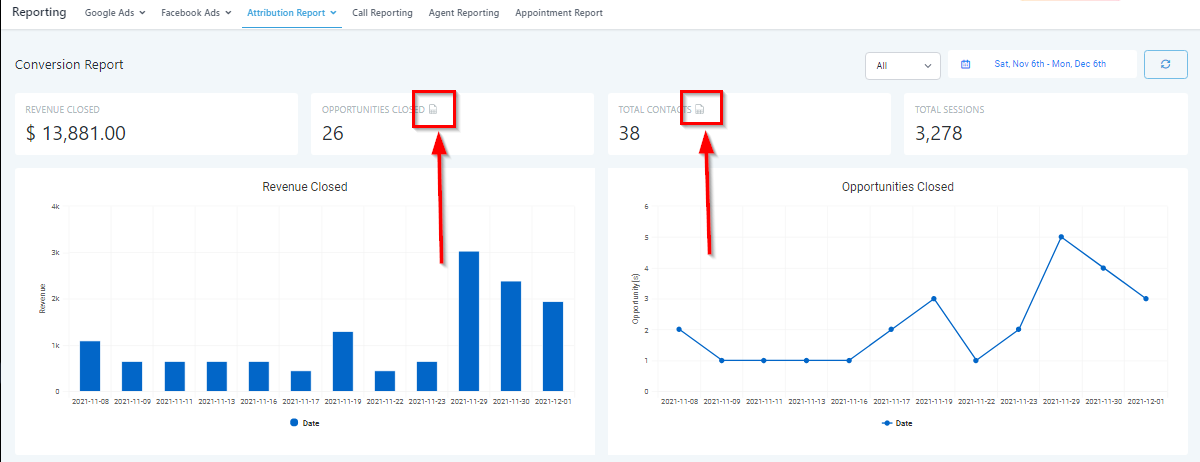Screen dimensions: 1200x462
Task: Click the refresh report button
Action: click(x=1165, y=64)
